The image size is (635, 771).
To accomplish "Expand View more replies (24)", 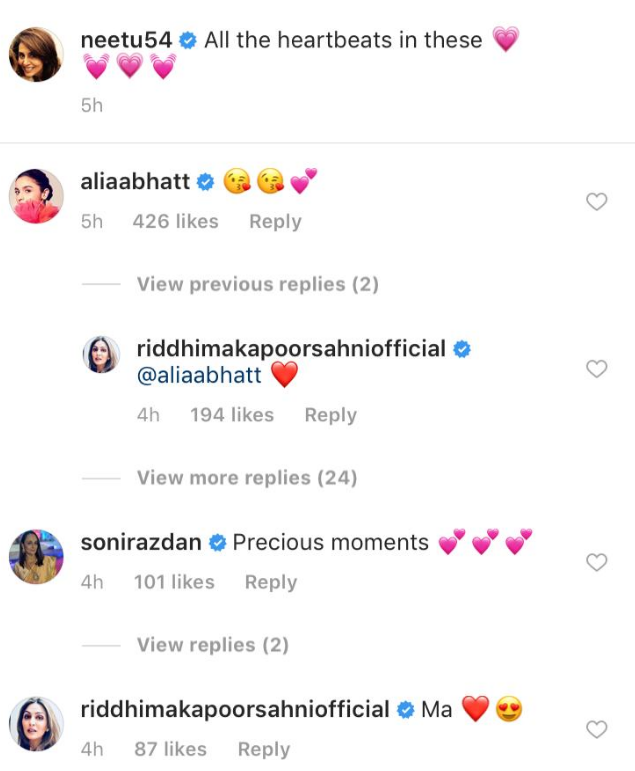I will pyautogui.click(x=246, y=478).
